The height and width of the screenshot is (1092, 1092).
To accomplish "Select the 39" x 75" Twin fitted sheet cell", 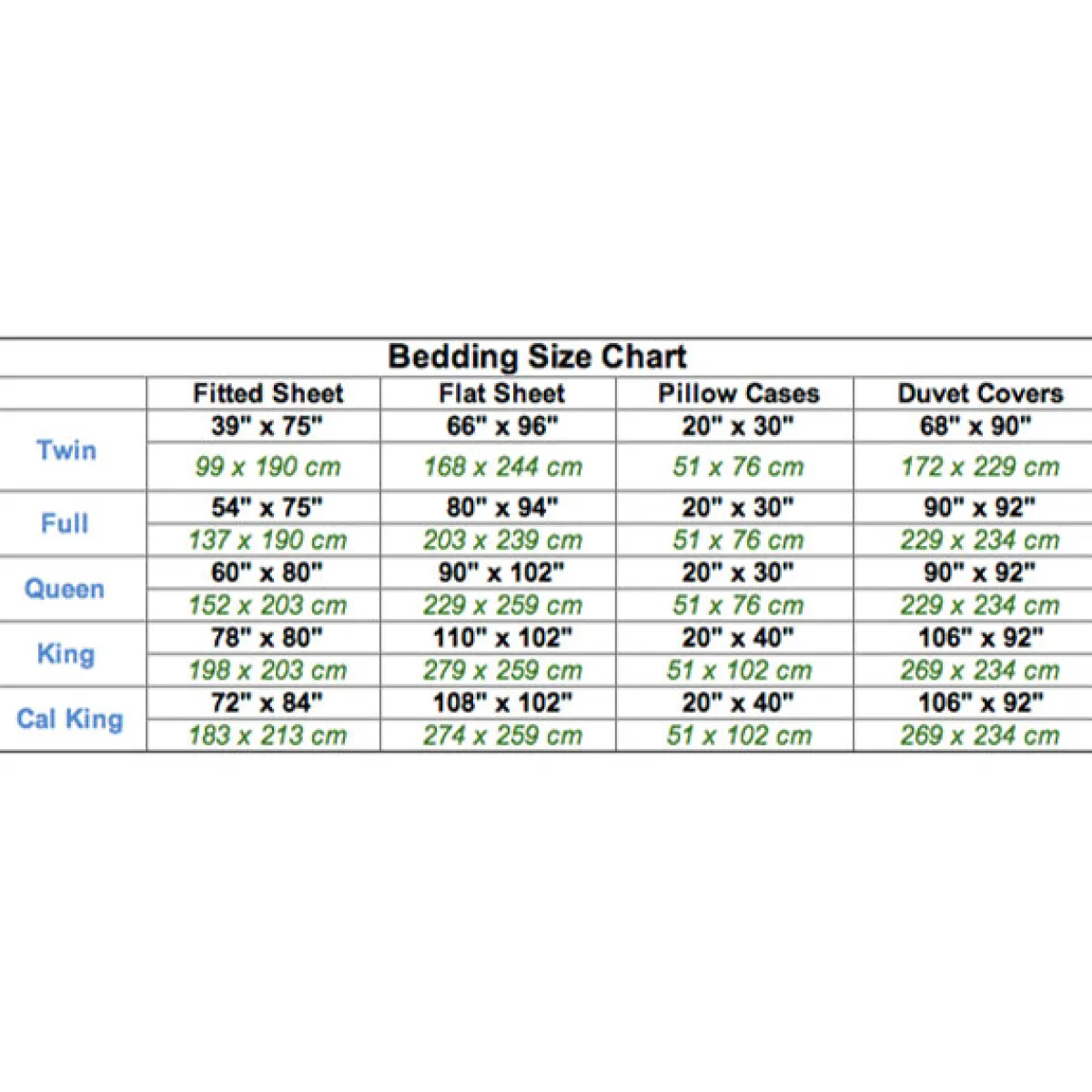I will tap(268, 426).
